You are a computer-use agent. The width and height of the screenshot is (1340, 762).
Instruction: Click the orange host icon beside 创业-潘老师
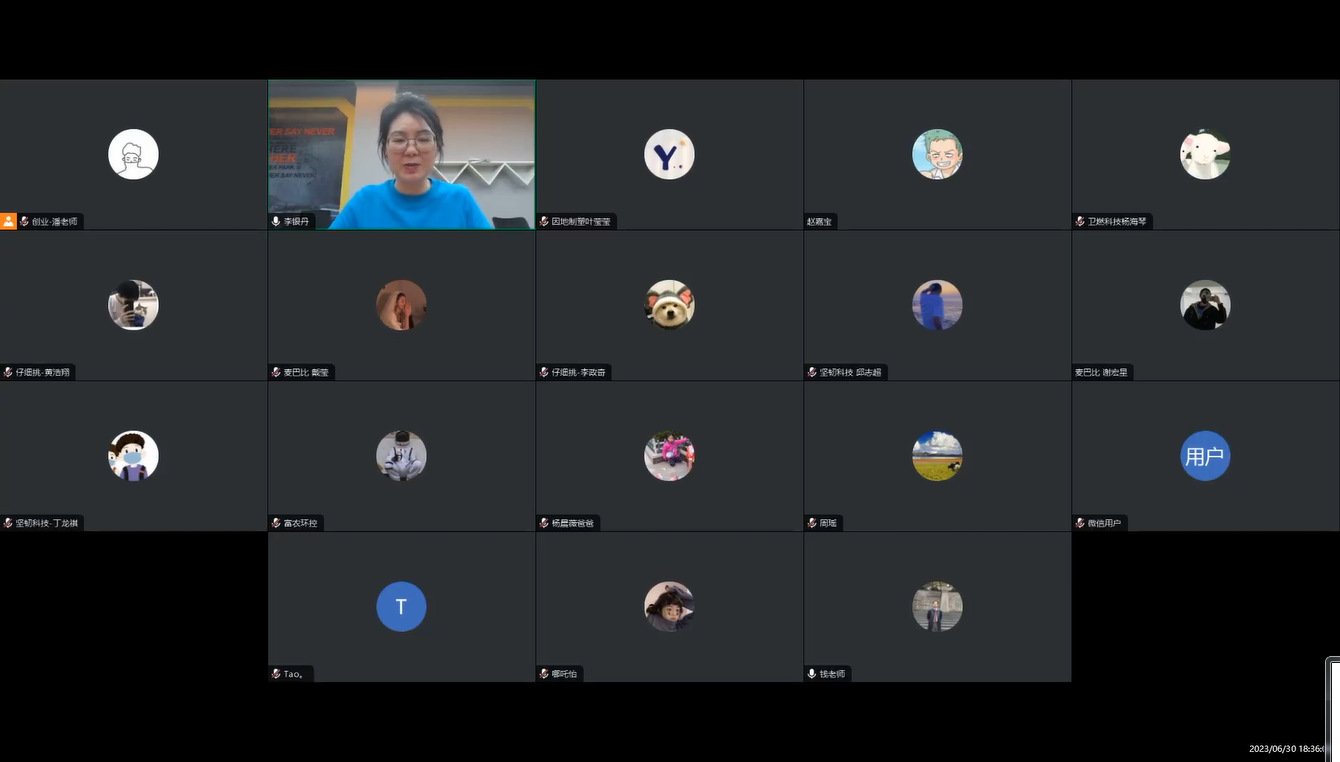pyautogui.click(x=8, y=221)
